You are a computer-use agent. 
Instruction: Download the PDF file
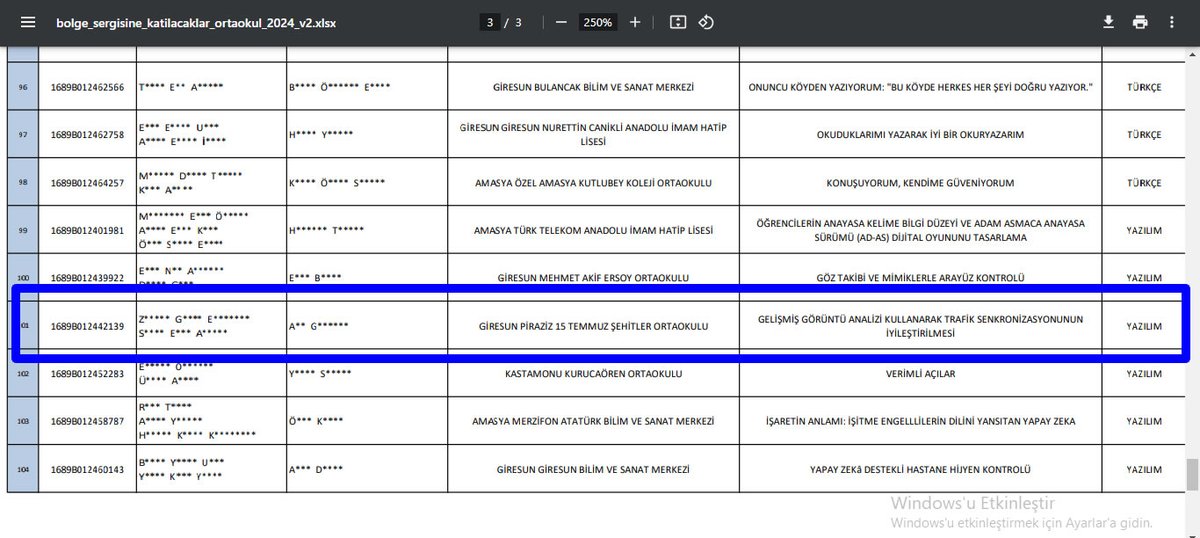(x=1108, y=22)
